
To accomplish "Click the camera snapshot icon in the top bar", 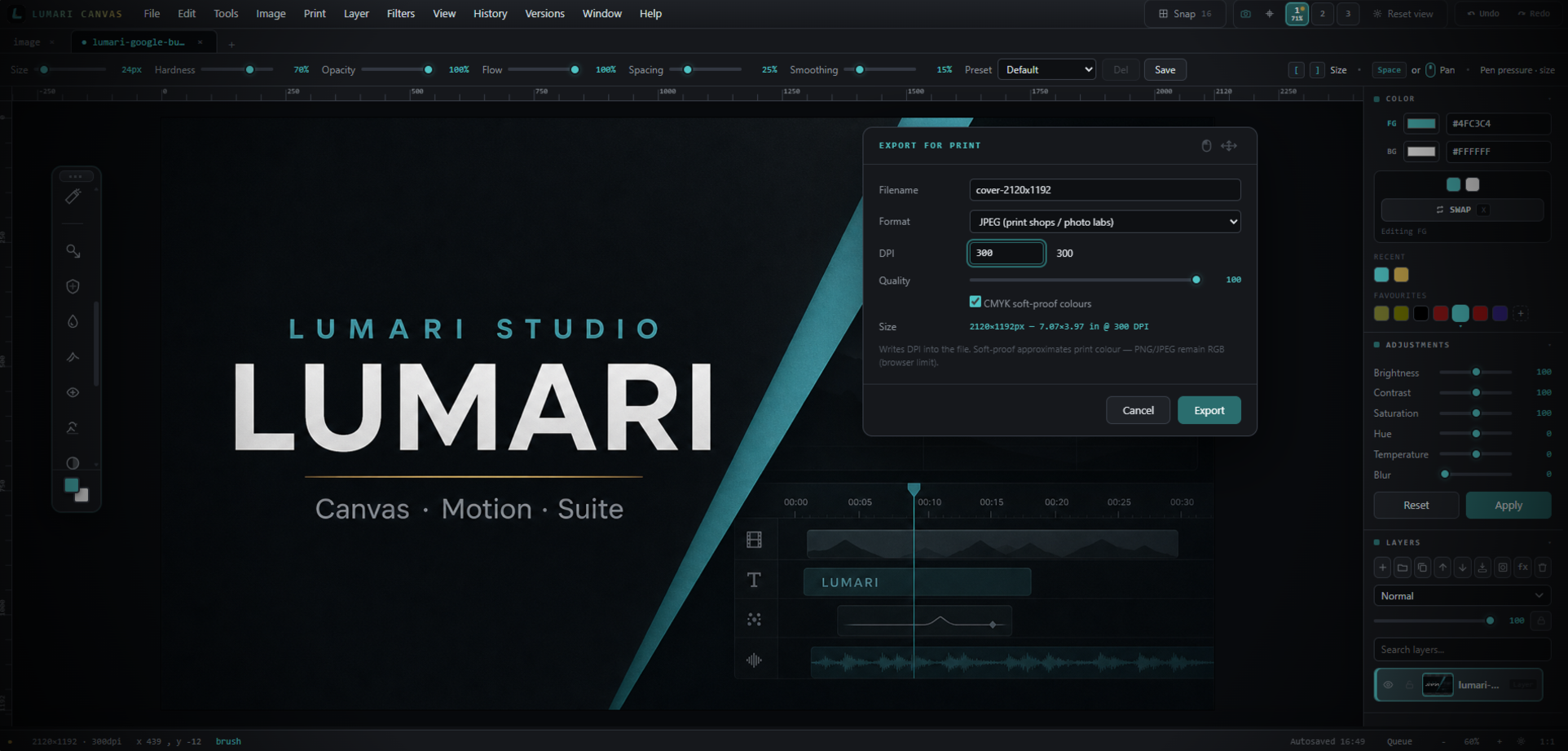I will pos(1245,14).
